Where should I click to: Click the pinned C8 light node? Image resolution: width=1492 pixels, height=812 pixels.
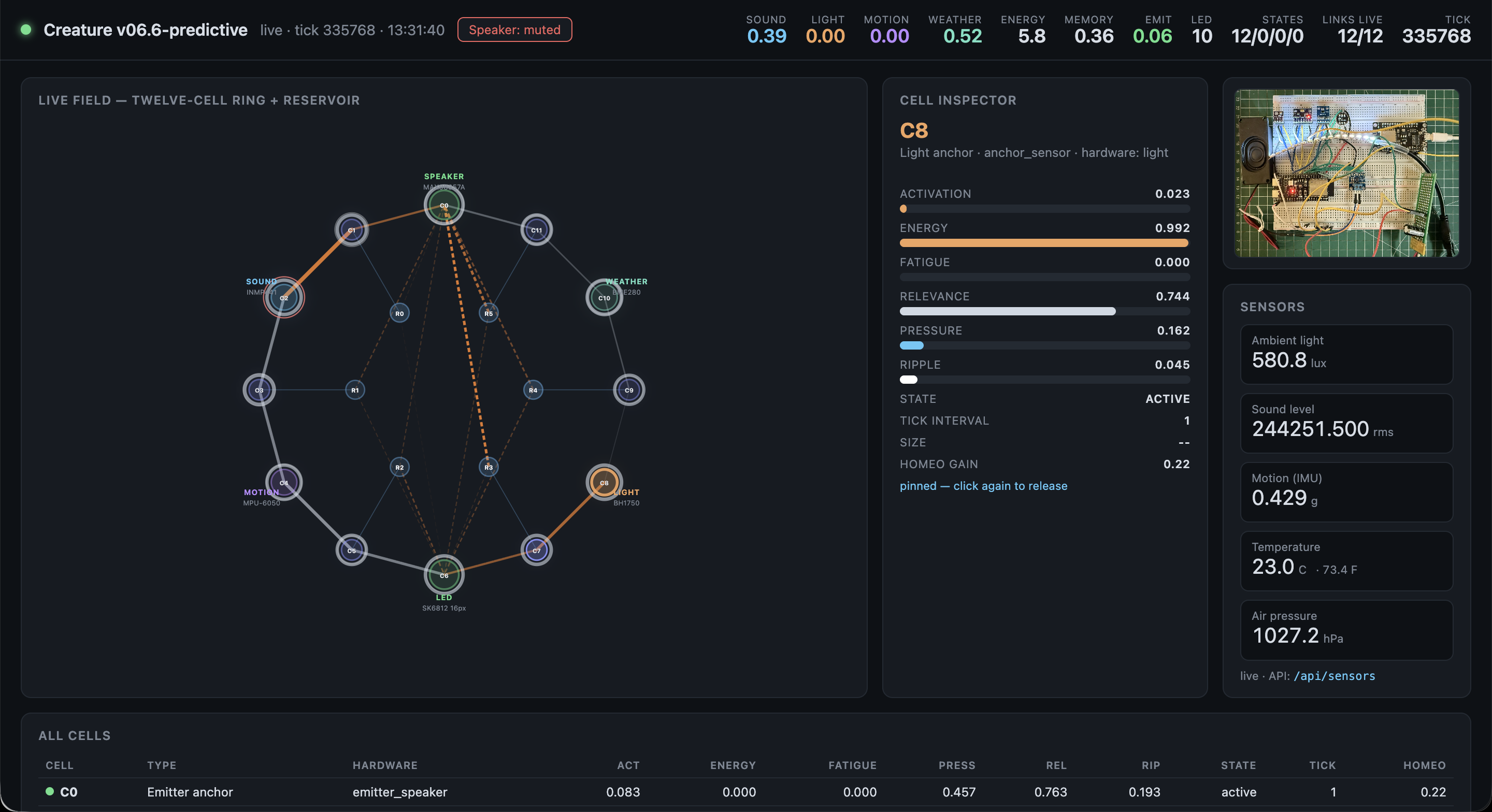pyautogui.click(x=604, y=483)
